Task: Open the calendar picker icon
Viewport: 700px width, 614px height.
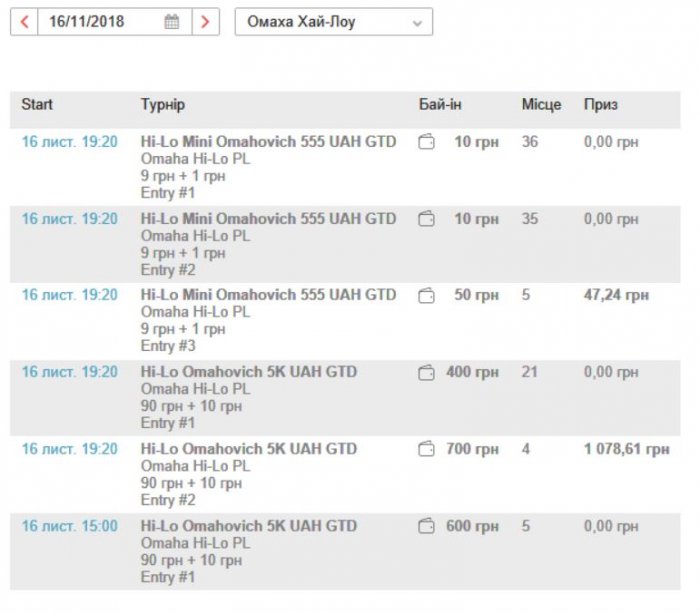Action: tap(171, 21)
